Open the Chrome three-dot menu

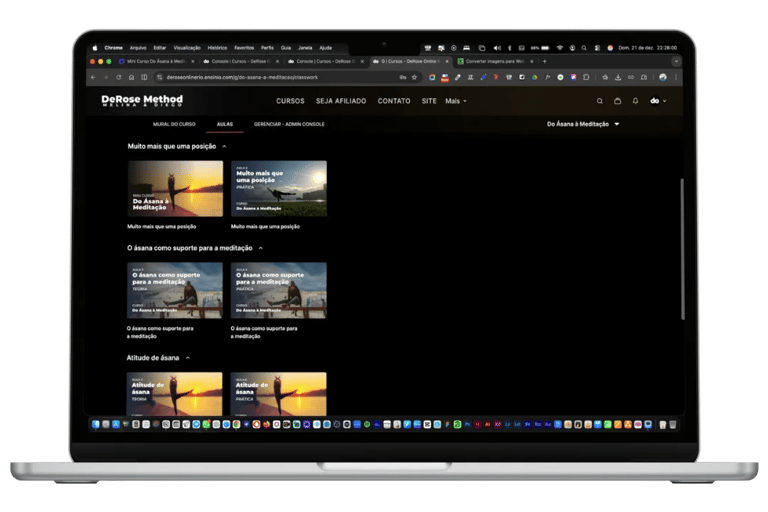(x=676, y=77)
